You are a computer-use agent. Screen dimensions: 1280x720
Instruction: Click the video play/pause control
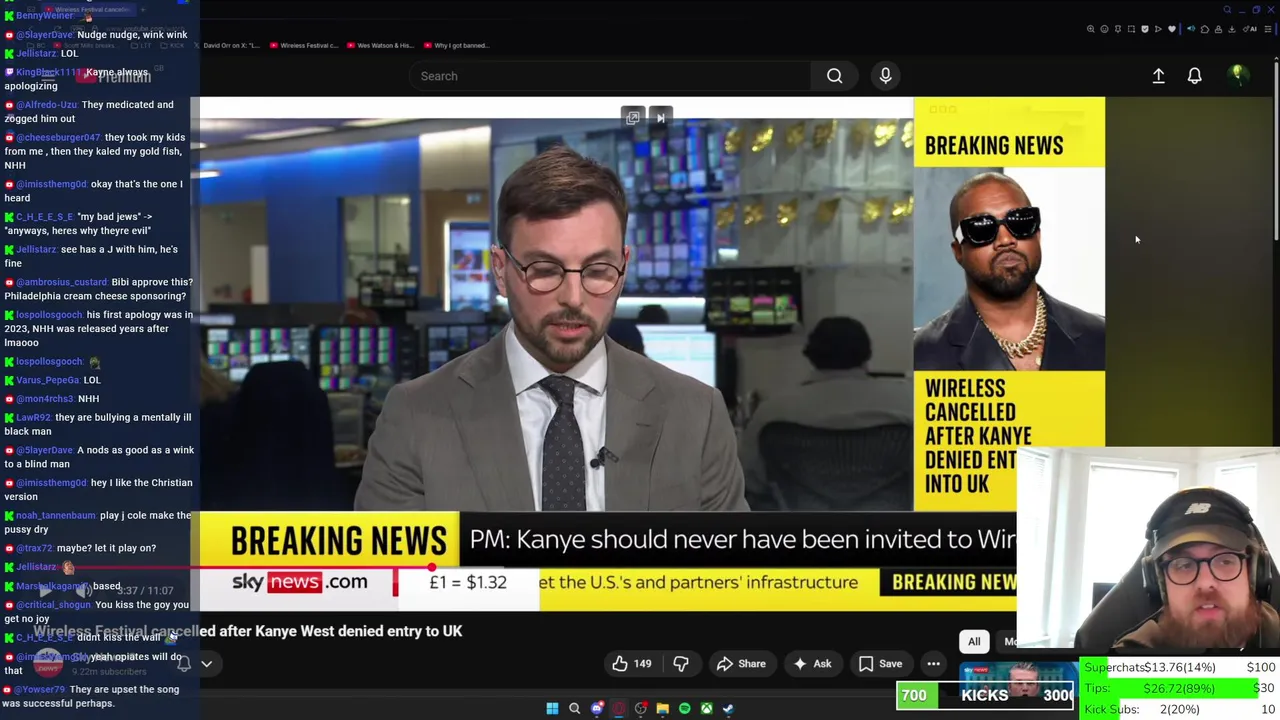(45, 591)
